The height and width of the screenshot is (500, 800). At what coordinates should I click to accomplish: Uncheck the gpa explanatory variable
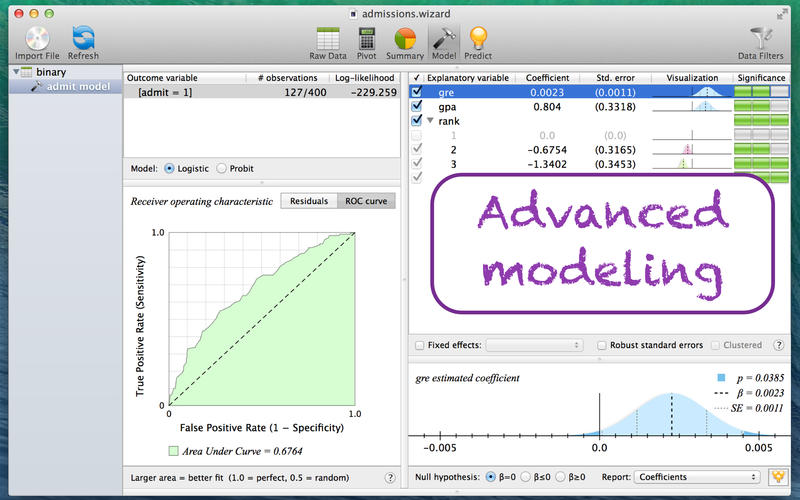click(x=417, y=106)
